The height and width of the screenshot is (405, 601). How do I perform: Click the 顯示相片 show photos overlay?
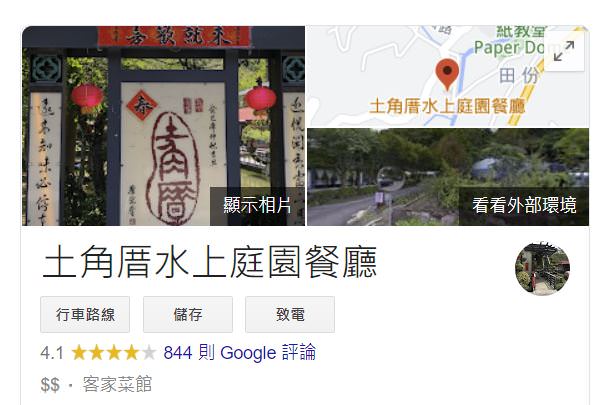coord(257,206)
